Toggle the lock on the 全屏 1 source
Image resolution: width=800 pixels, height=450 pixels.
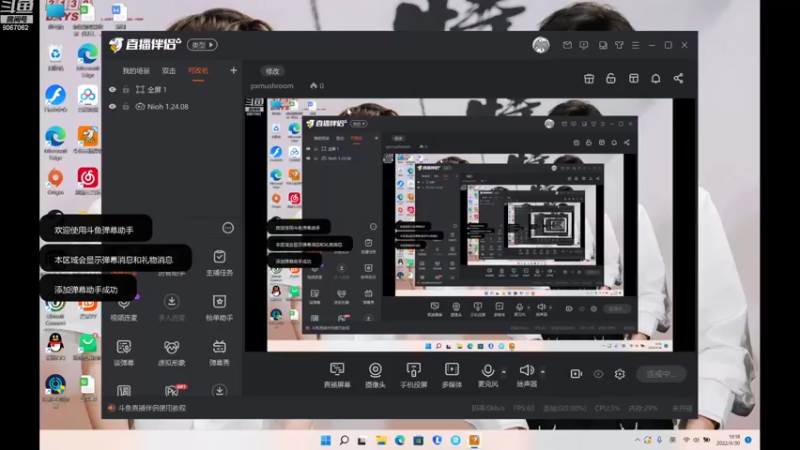126,89
